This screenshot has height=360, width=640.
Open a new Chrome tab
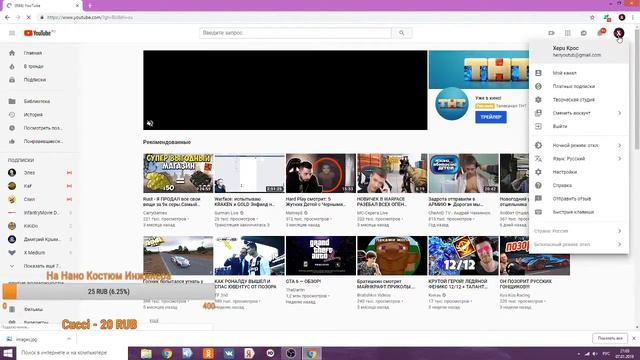pyautogui.click(x=90, y=6)
